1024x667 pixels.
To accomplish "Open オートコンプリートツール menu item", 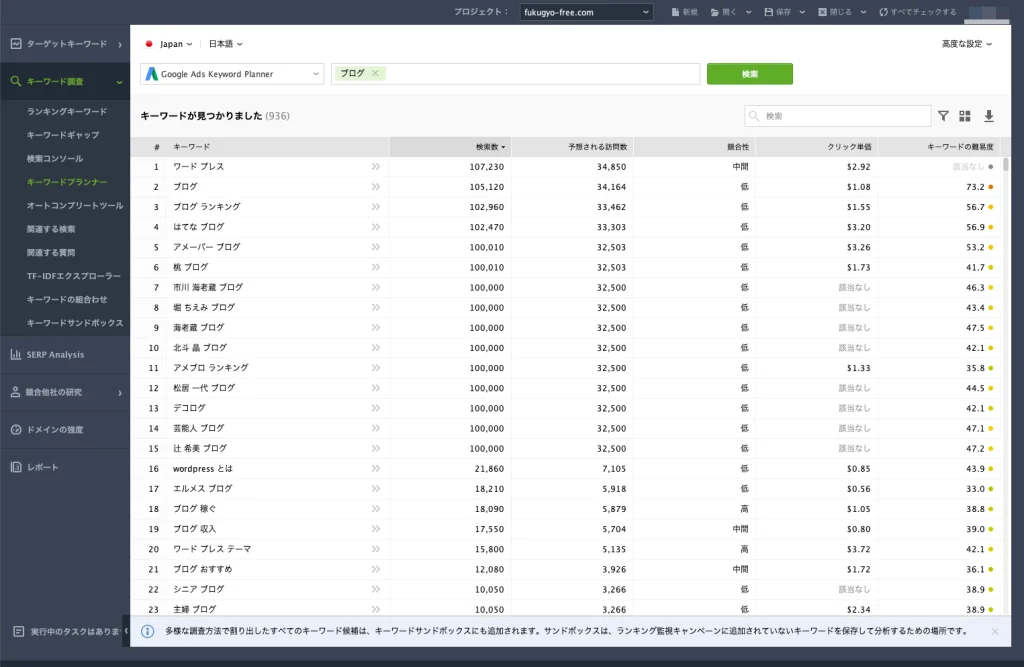I will coord(74,206).
